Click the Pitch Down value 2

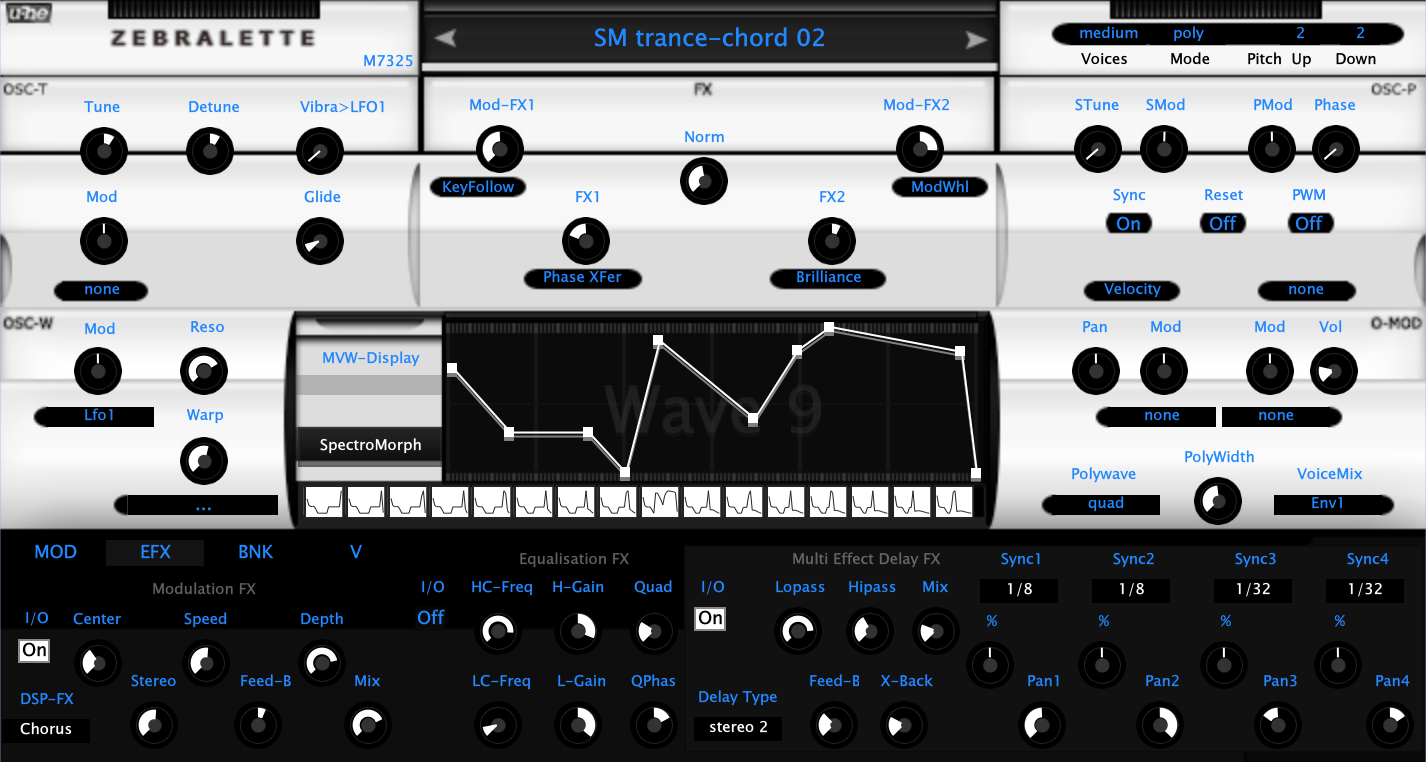(x=1360, y=33)
